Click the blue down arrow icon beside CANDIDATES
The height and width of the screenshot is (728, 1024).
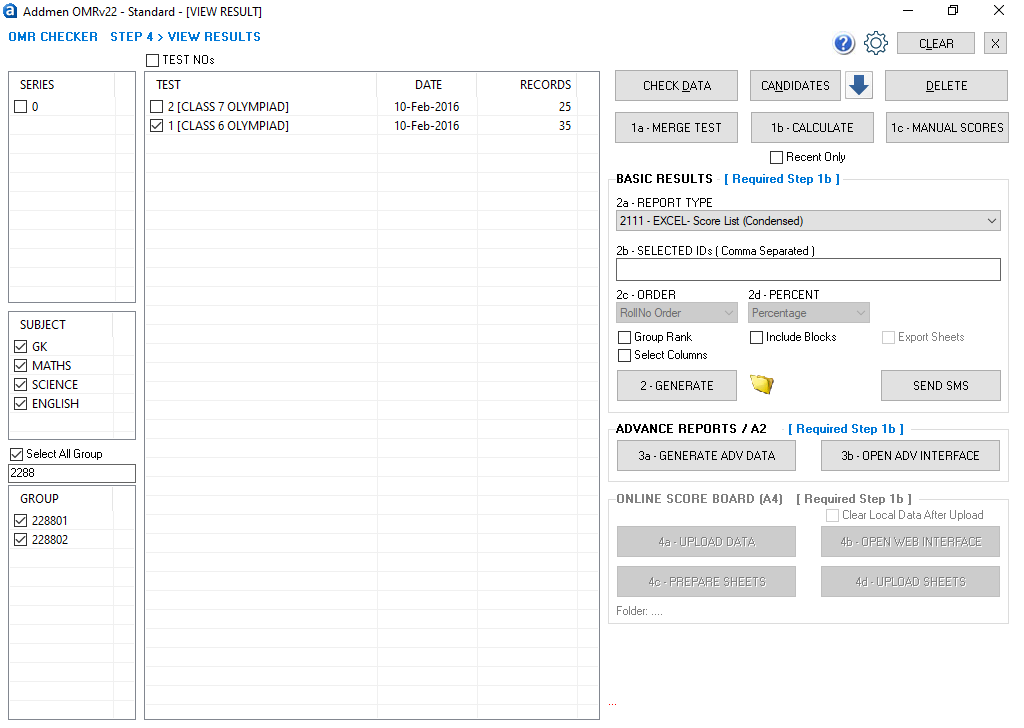tap(859, 85)
